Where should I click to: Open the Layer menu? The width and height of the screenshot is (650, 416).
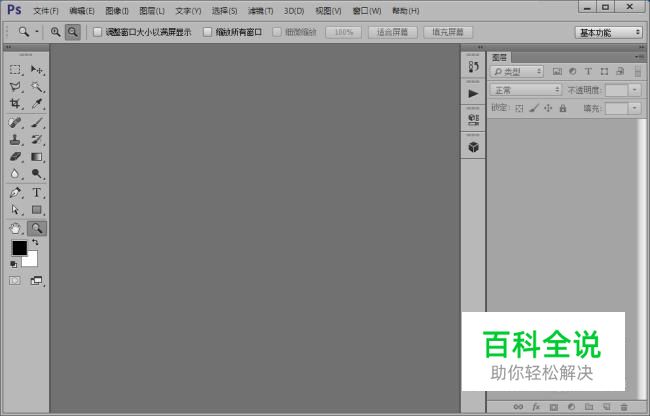152,11
